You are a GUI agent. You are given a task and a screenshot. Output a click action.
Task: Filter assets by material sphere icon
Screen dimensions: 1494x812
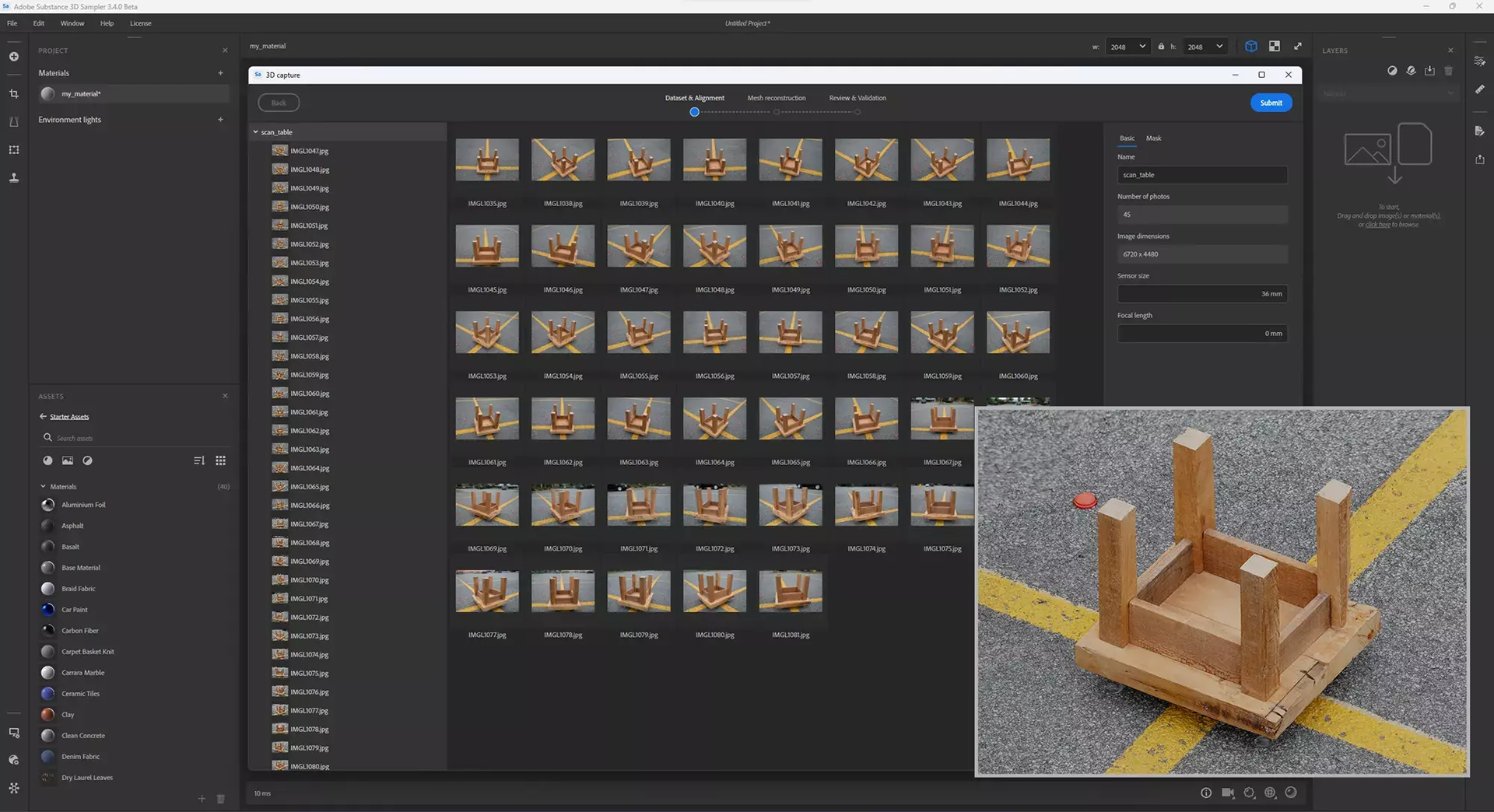coord(47,460)
